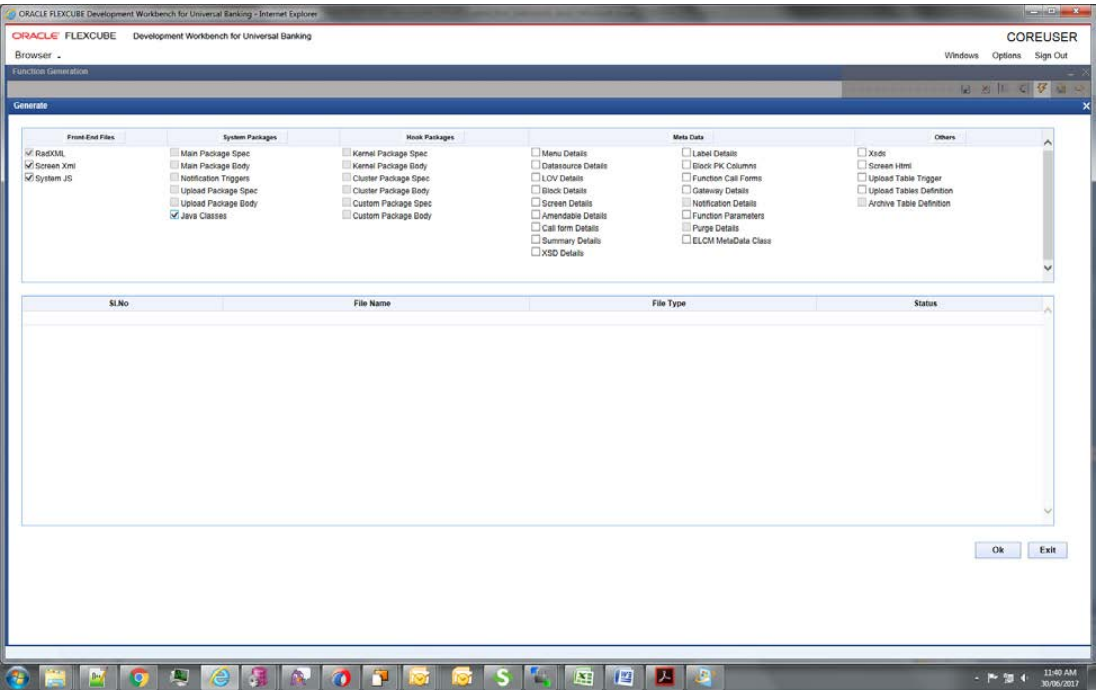1098x691 pixels.
Task: Check the Xsds checkbox under Others
Action: [862, 152]
